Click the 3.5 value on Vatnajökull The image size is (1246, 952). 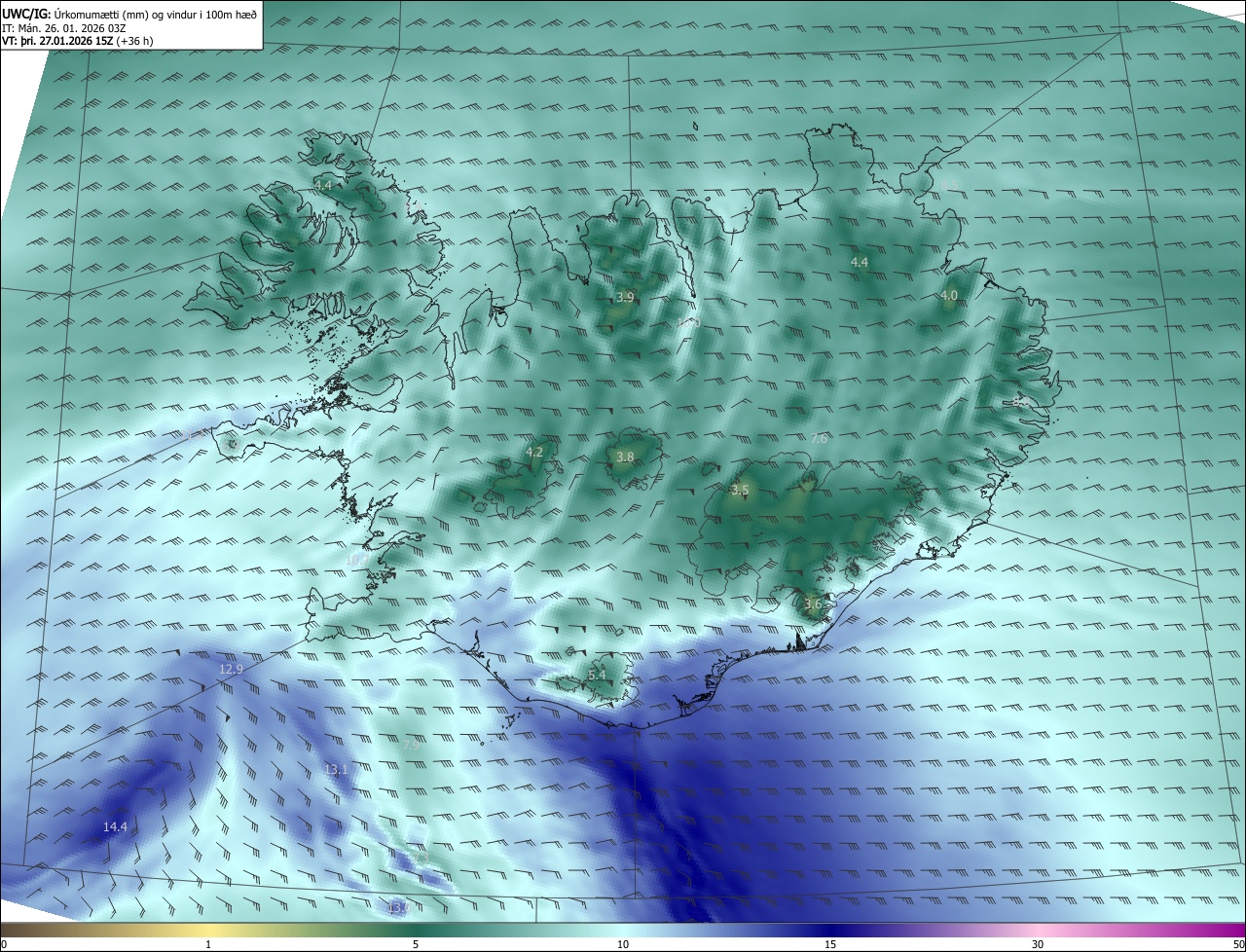coord(740,491)
